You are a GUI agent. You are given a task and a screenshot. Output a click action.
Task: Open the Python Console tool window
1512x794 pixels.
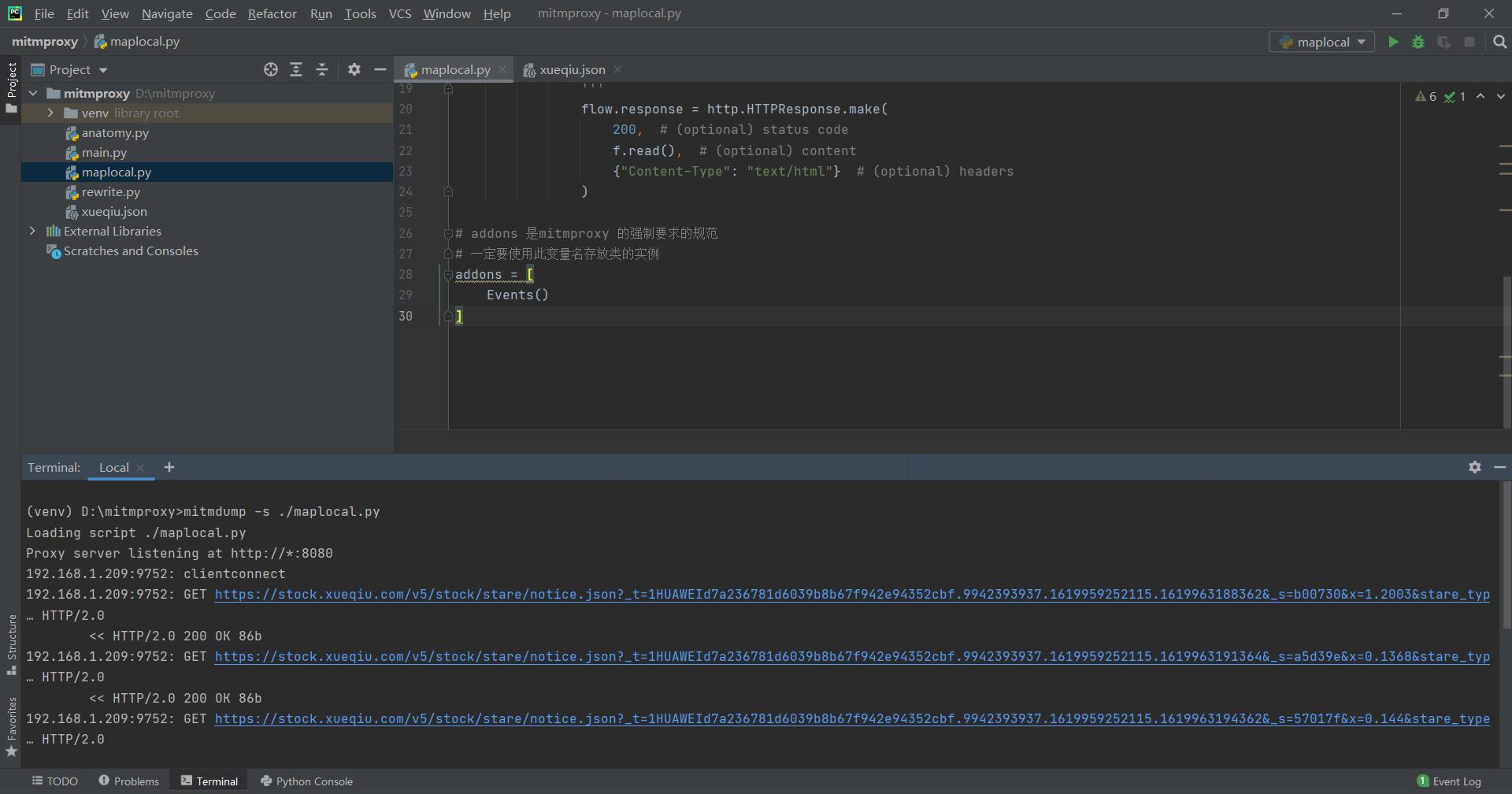307,781
